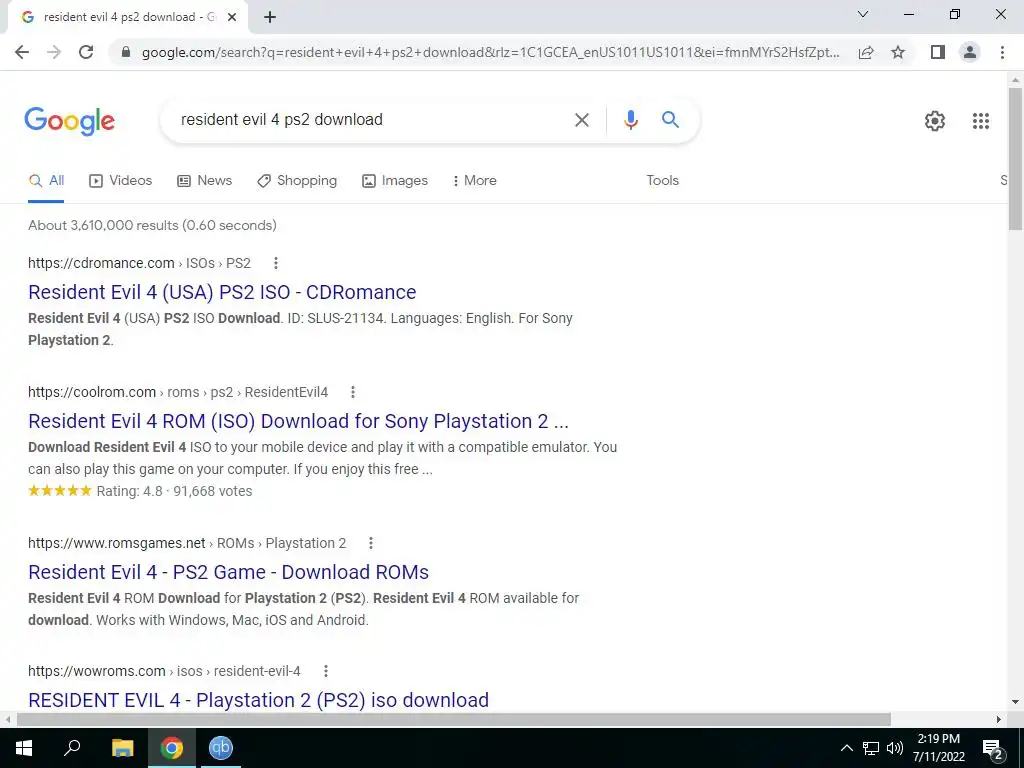Screen dimensions: 1024x768
Task: Bookmark this tab with the star icon
Action: click(x=898, y=52)
